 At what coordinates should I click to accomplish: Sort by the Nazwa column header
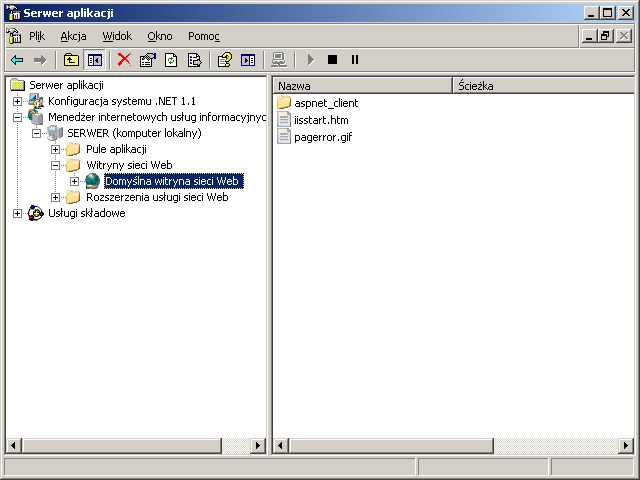[x=362, y=86]
